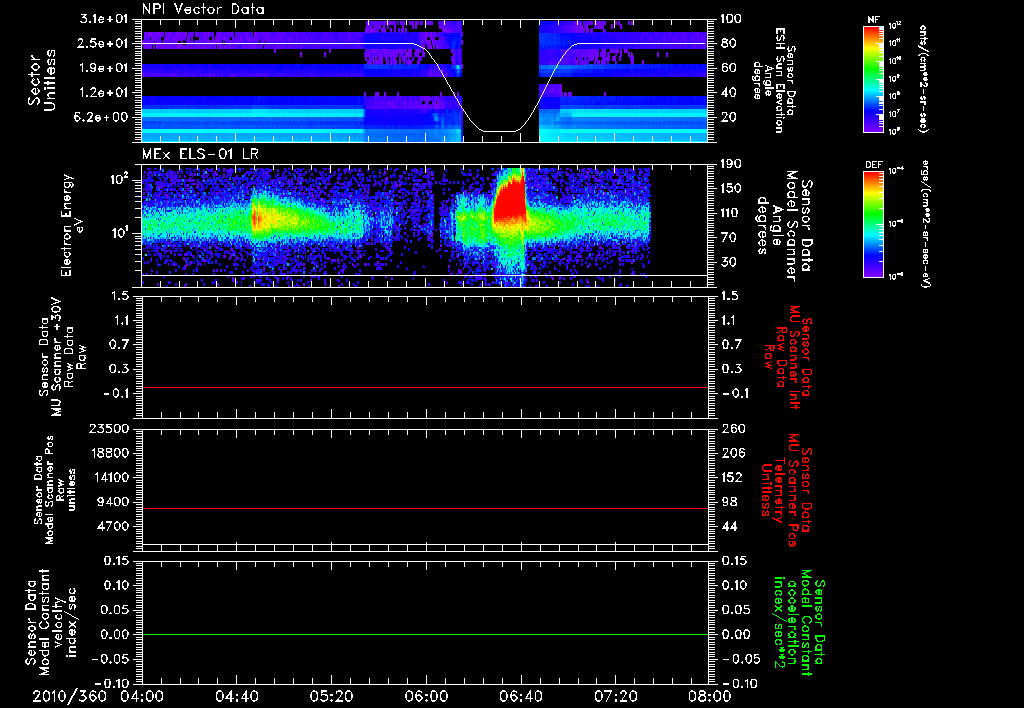Click the 08:00 time tick label
The width and height of the screenshot is (1024, 708).
(710, 696)
